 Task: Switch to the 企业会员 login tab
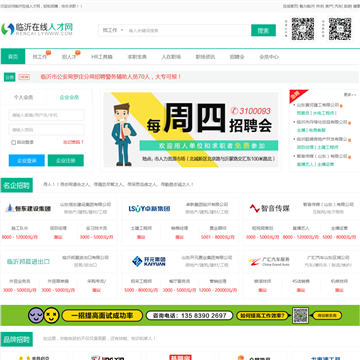coord(69,97)
